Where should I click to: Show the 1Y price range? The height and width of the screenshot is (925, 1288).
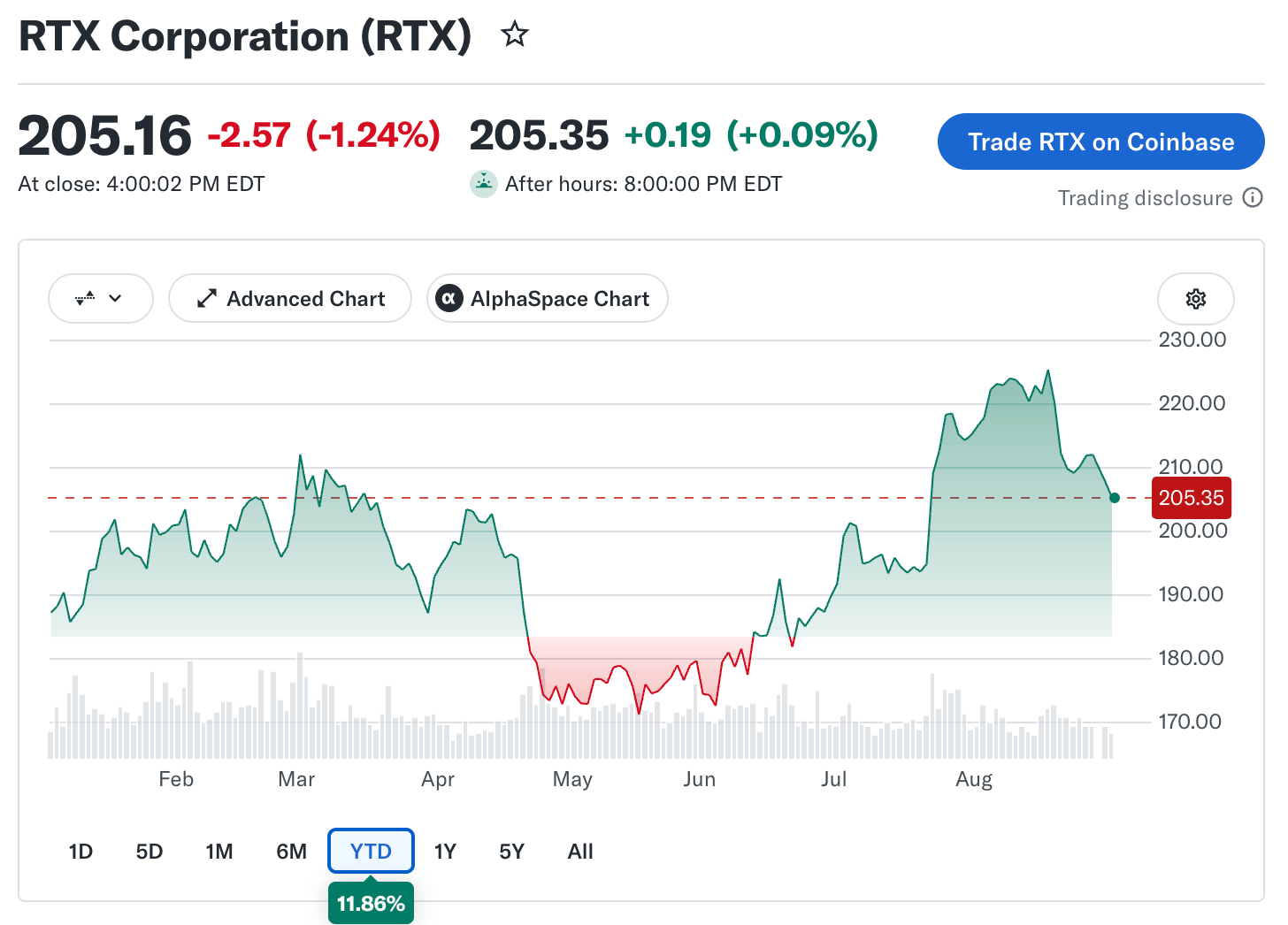tap(445, 852)
